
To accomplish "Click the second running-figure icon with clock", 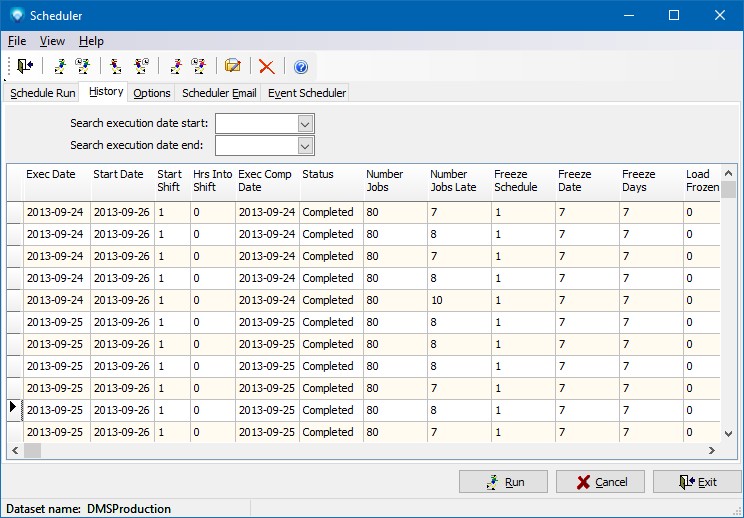I will tap(83, 66).
